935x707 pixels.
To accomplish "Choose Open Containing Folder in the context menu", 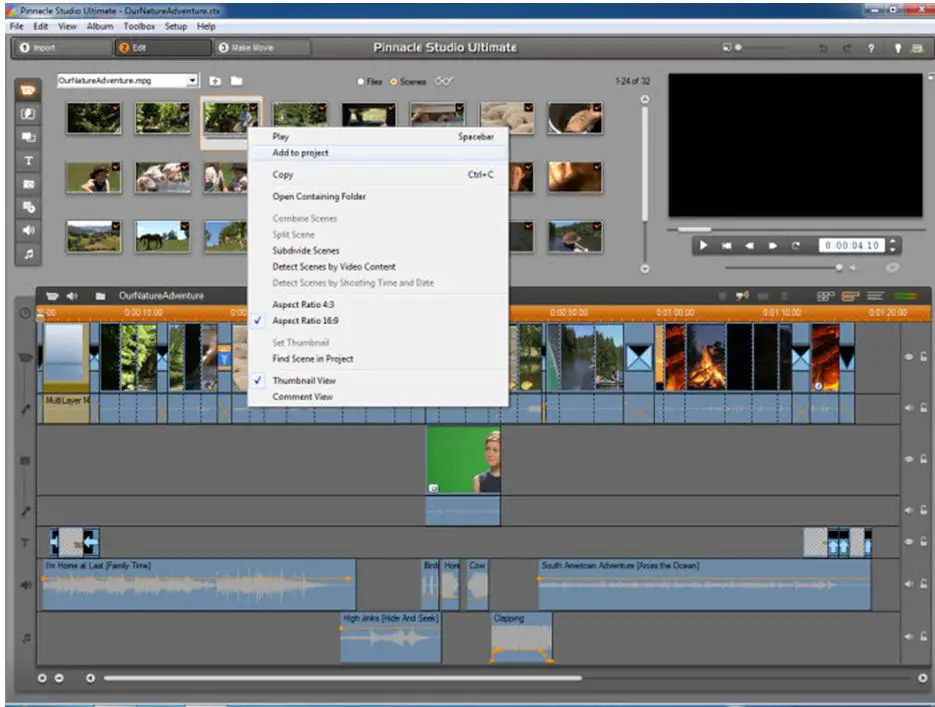I will [x=378, y=197].
